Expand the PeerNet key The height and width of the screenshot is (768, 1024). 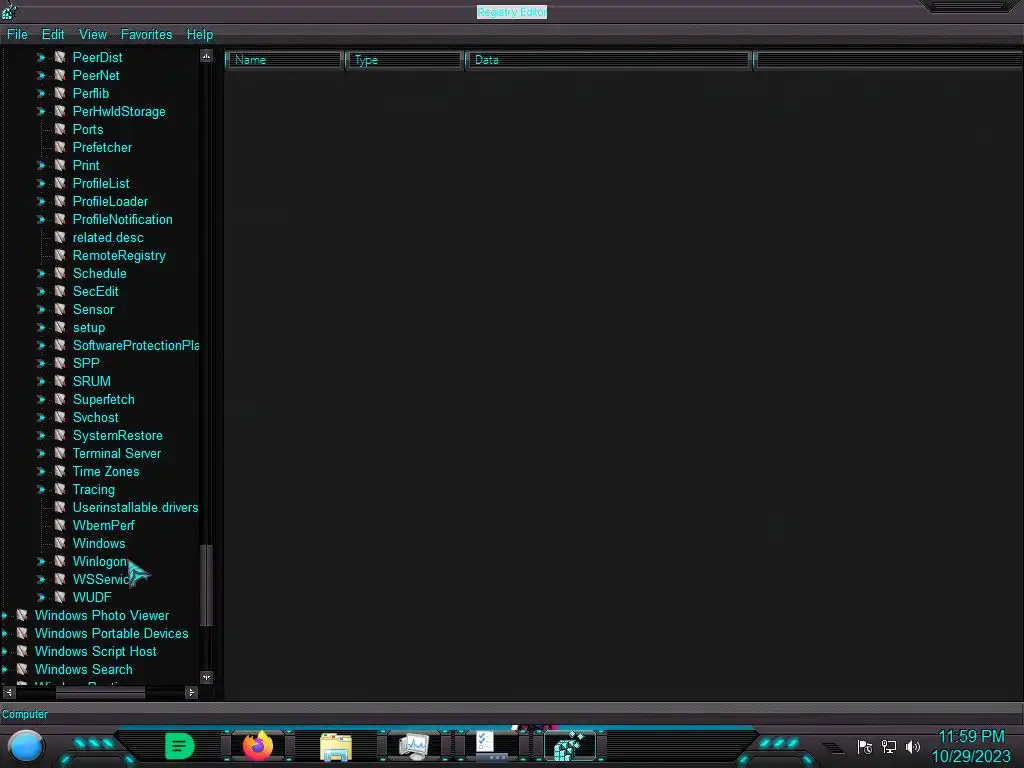coord(40,75)
